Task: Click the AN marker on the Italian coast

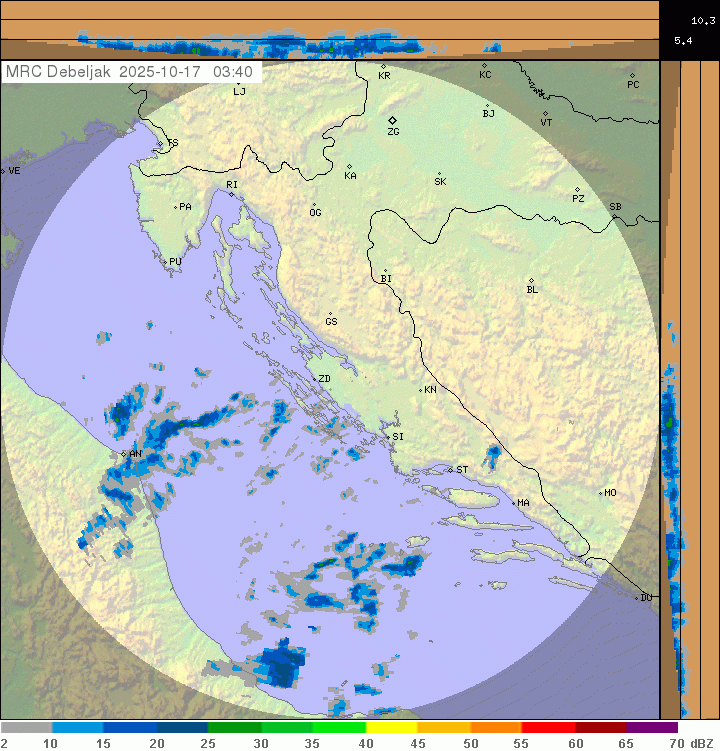Action: [x=124, y=454]
